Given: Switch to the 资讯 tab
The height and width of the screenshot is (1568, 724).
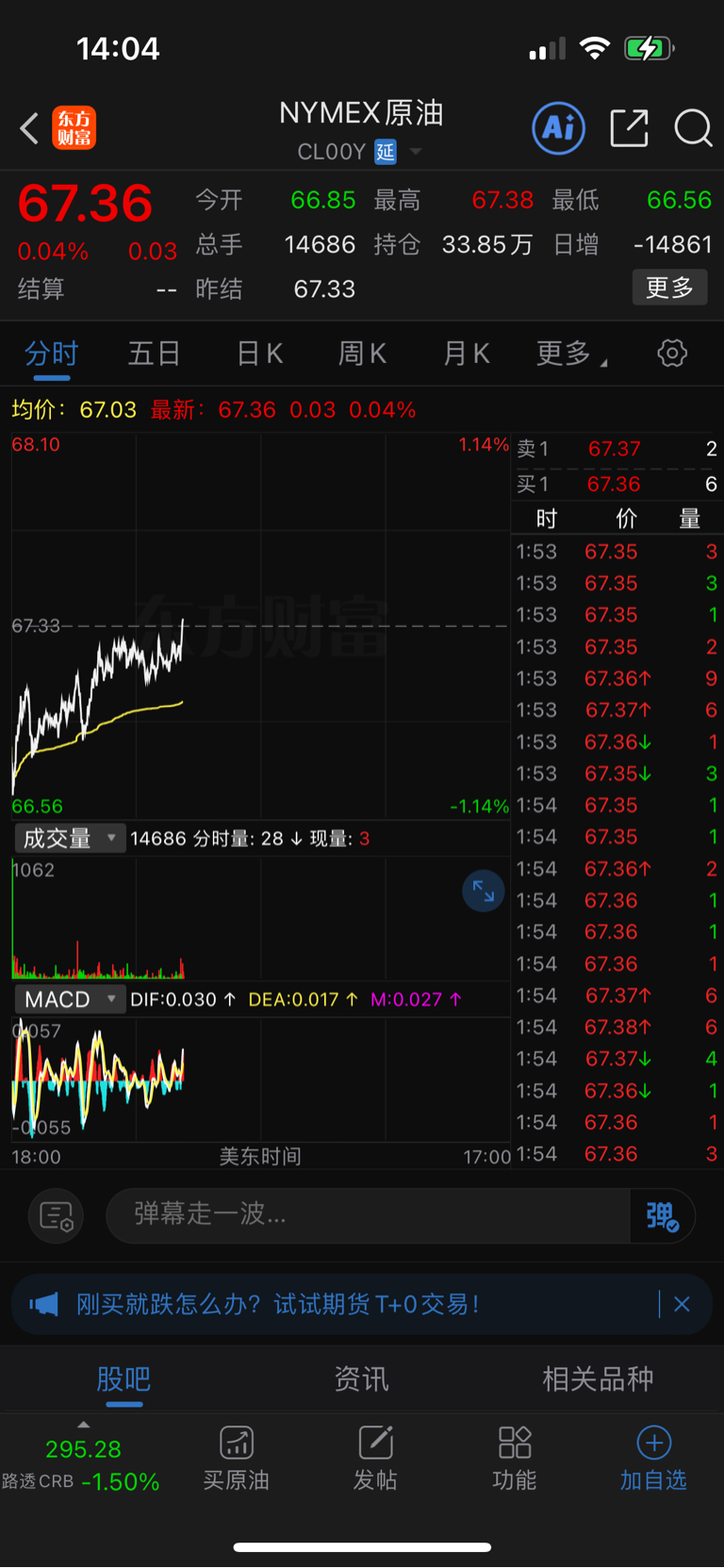Looking at the screenshot, I should tap(362, 1379).
